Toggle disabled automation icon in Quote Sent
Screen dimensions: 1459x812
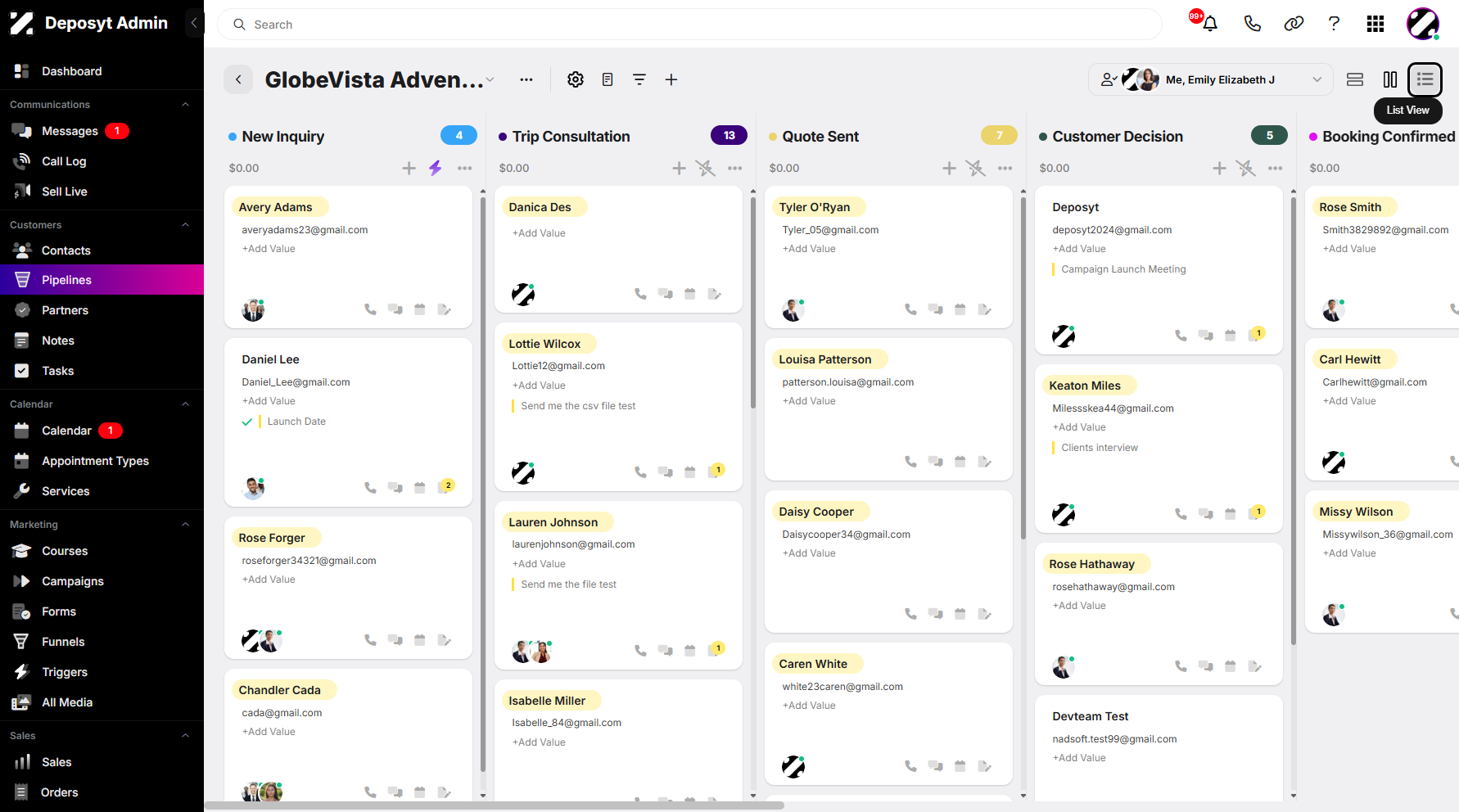point(975,168)
